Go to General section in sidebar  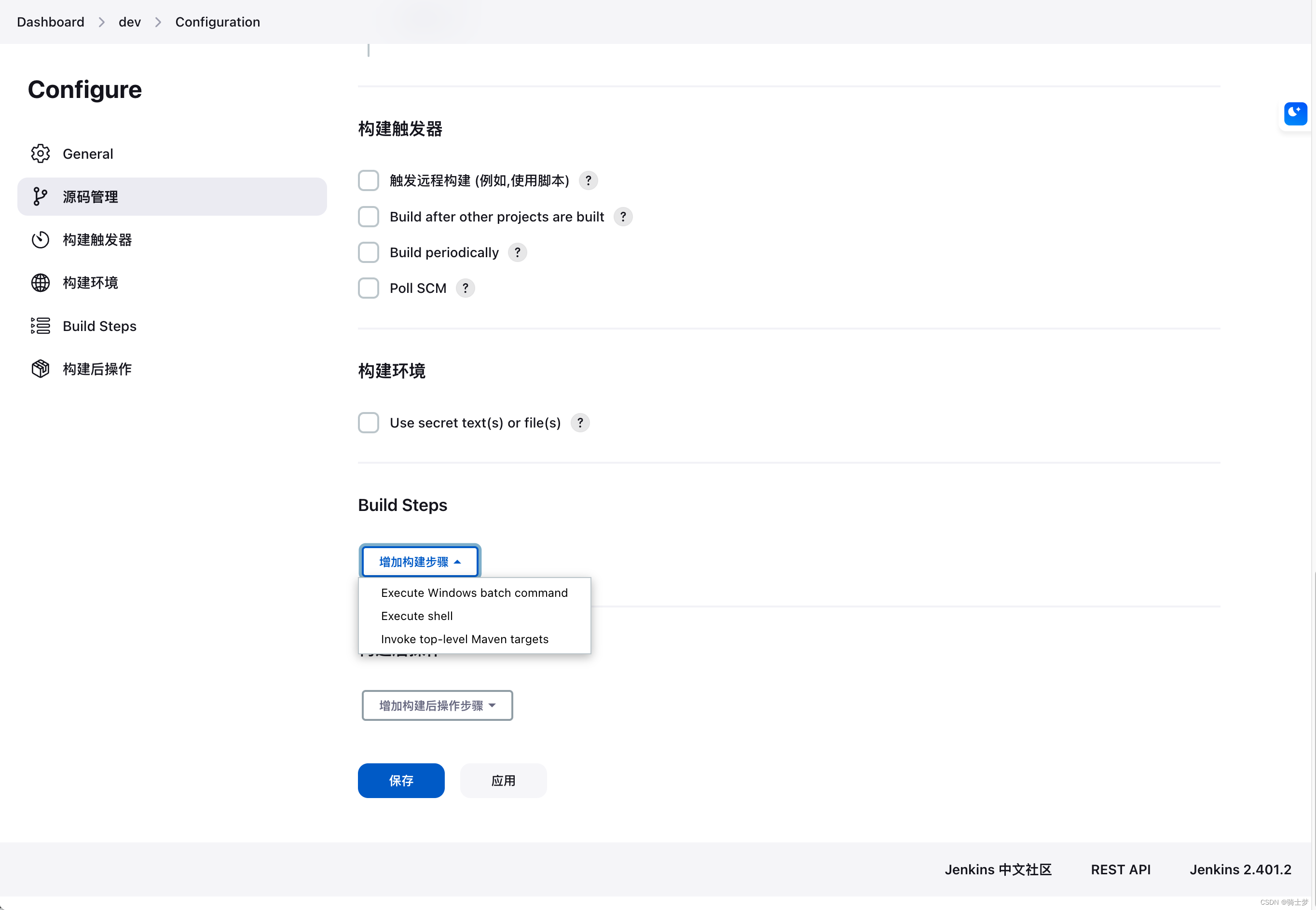pos(172,153)
